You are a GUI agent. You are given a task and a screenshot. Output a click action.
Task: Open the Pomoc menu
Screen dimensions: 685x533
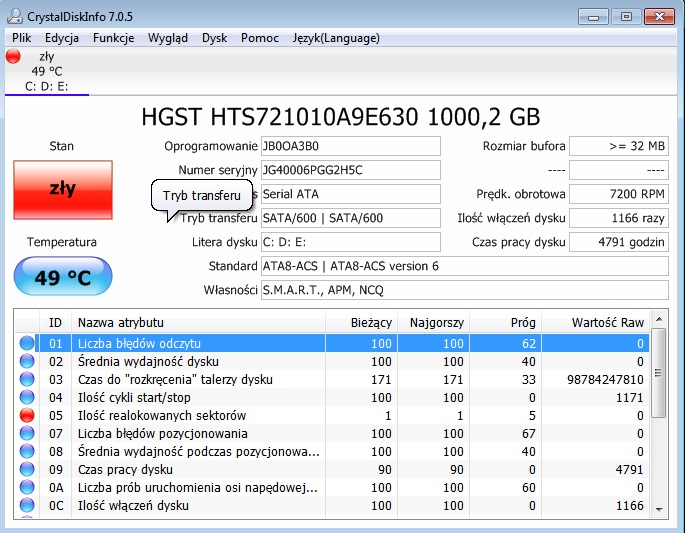pos(259,38)
